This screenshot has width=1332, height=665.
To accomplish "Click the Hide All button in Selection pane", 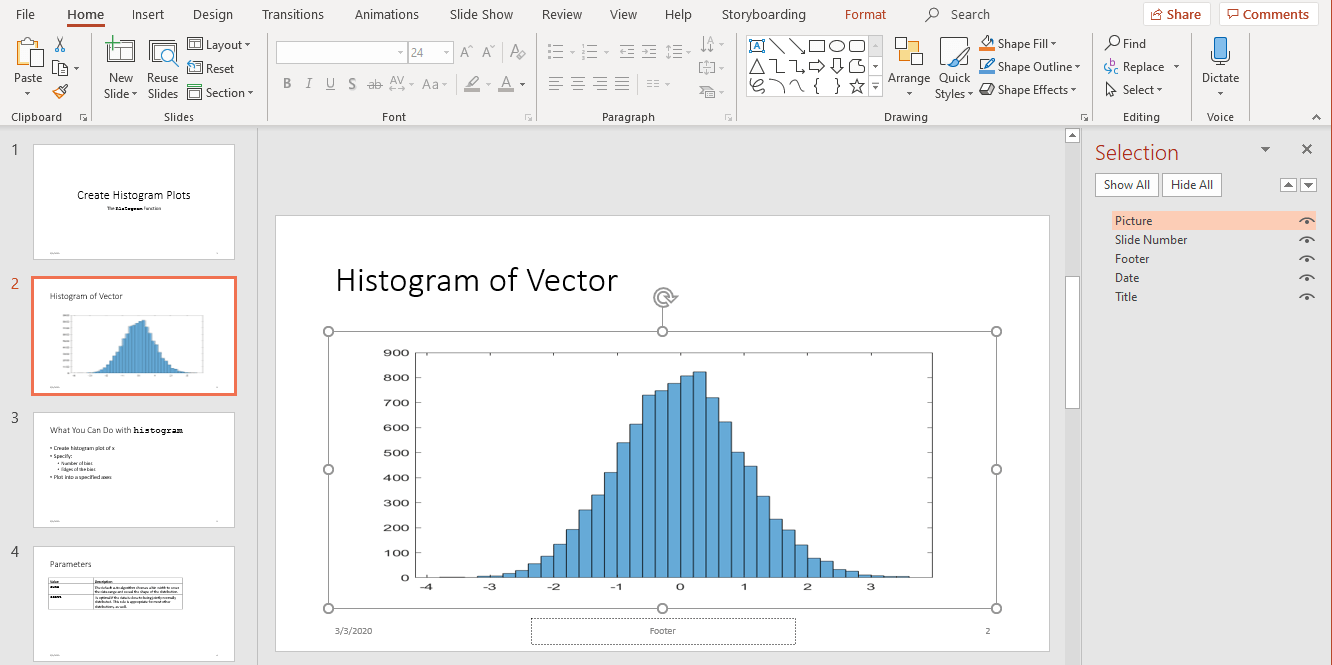I will pos(1191,184).
